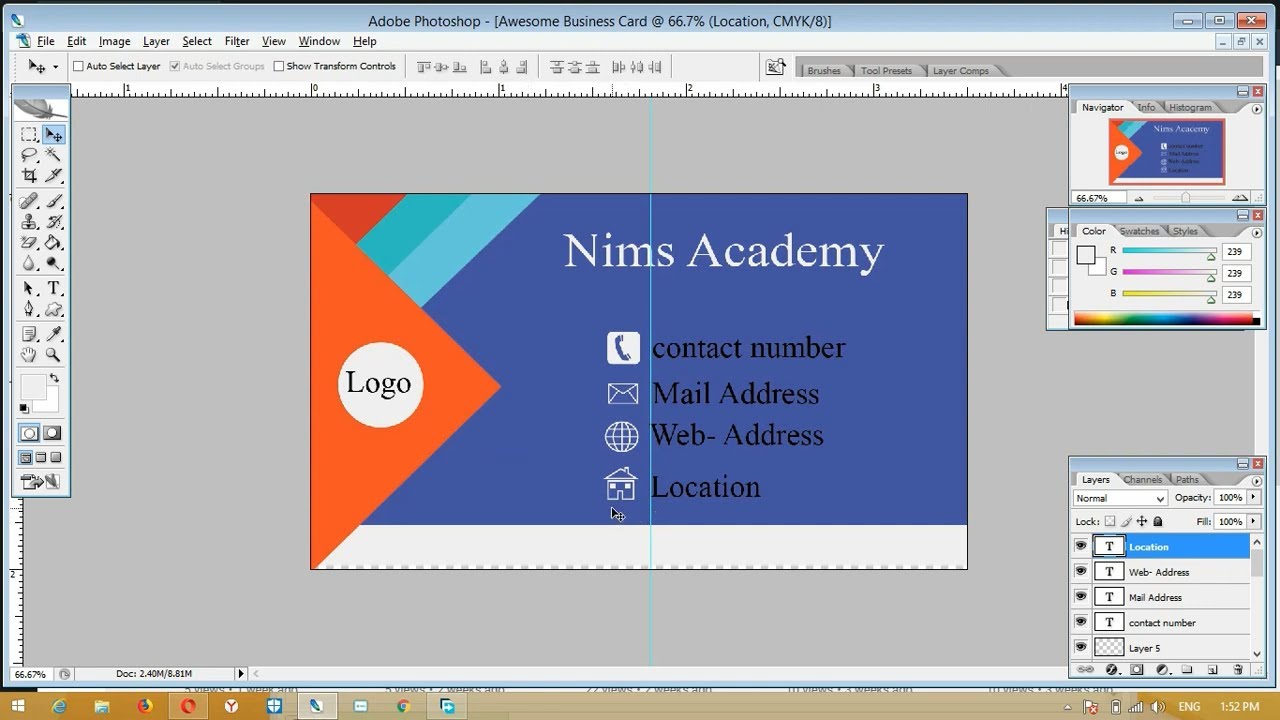The width and height of the screenshot is (1280, 720).
Task: Enable Show Transform Controls checkbox
Action: click(x=279, y=67)
